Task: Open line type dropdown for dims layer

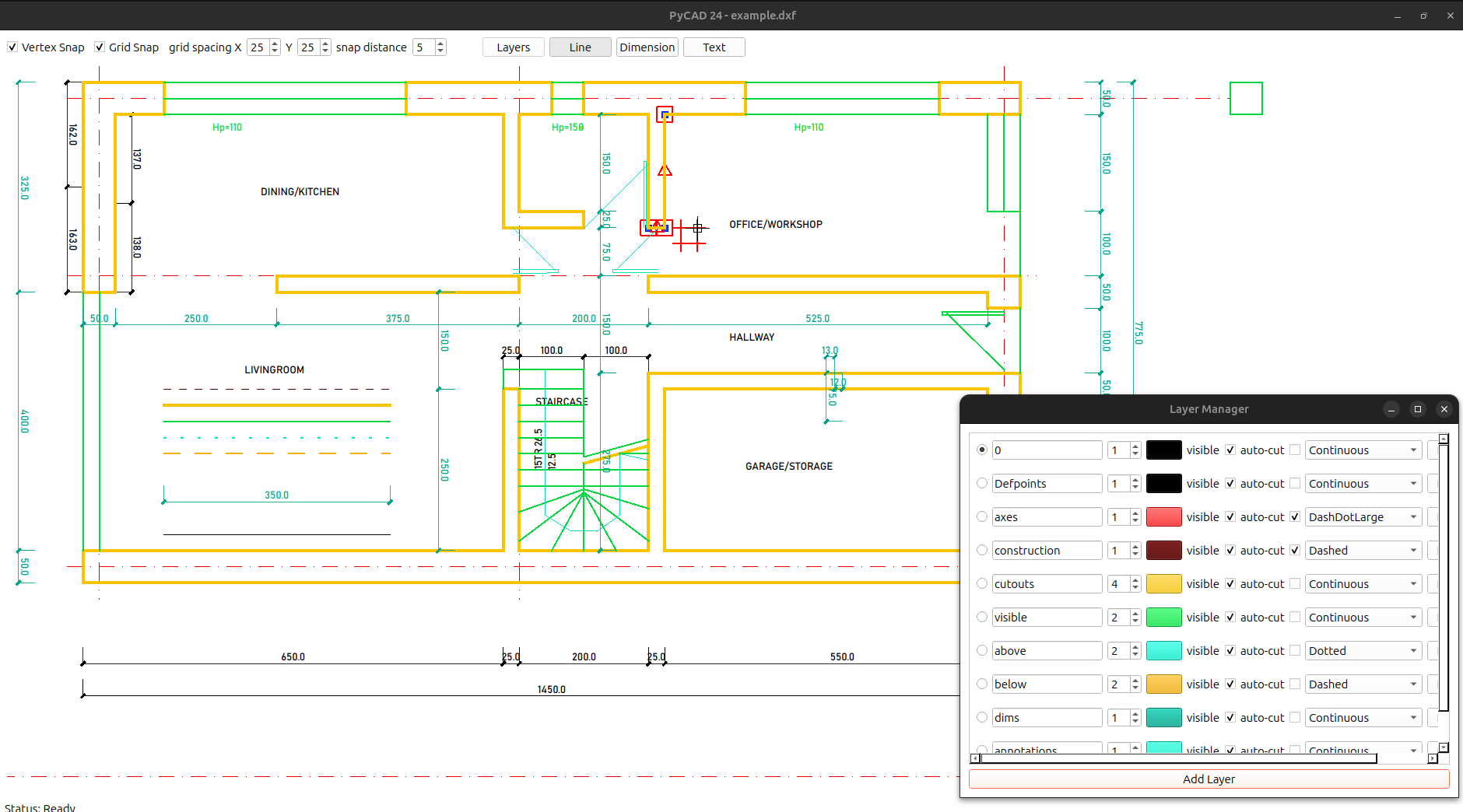Action: (x=1363, y=717)
